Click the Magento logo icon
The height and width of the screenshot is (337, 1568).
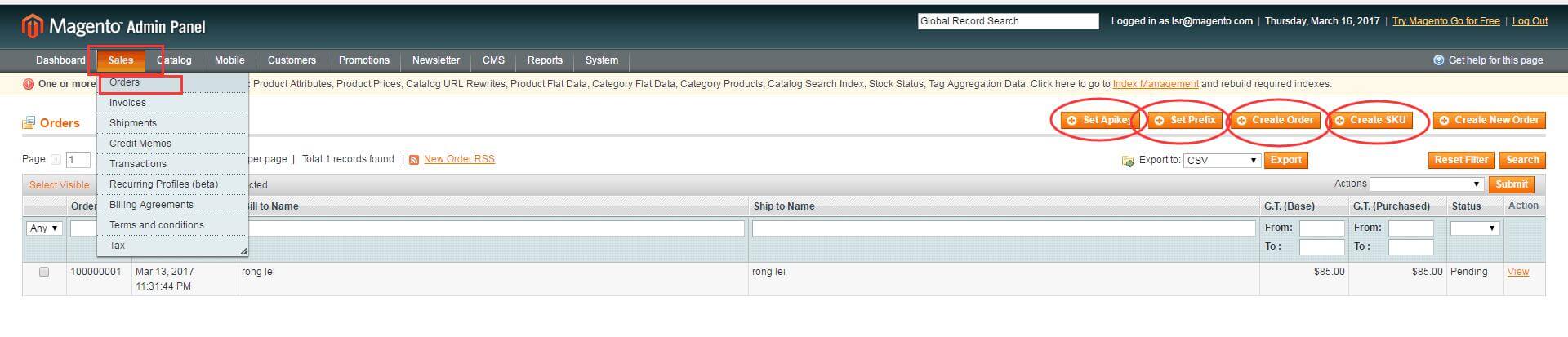32,26
